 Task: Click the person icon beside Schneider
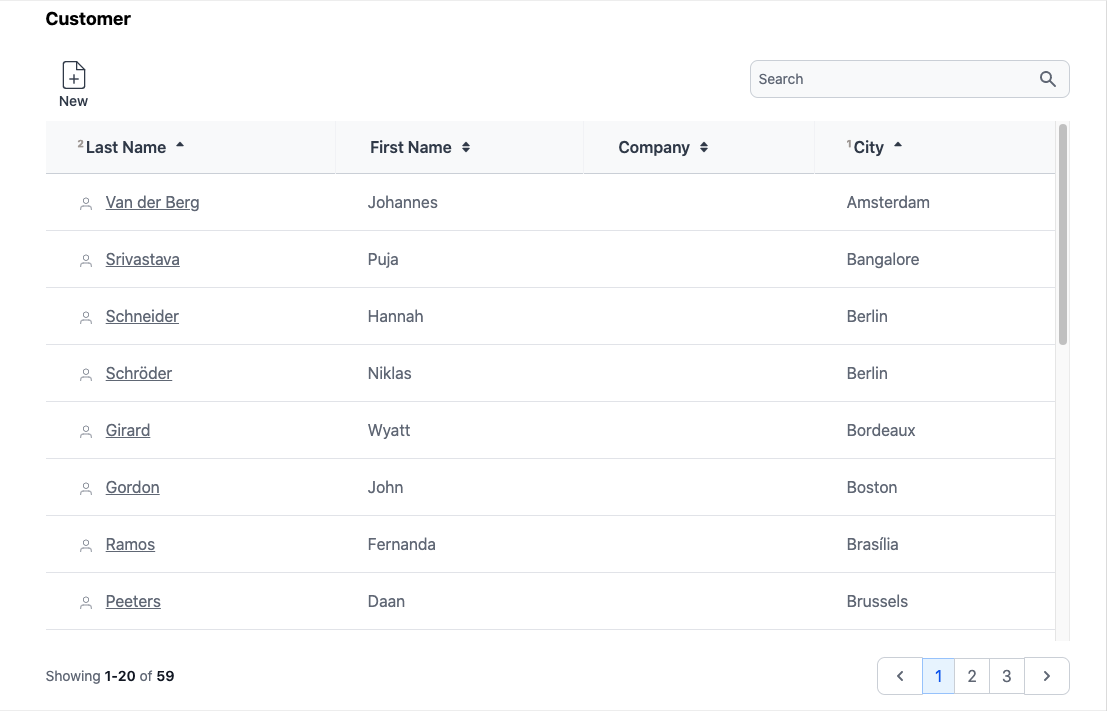86,318
